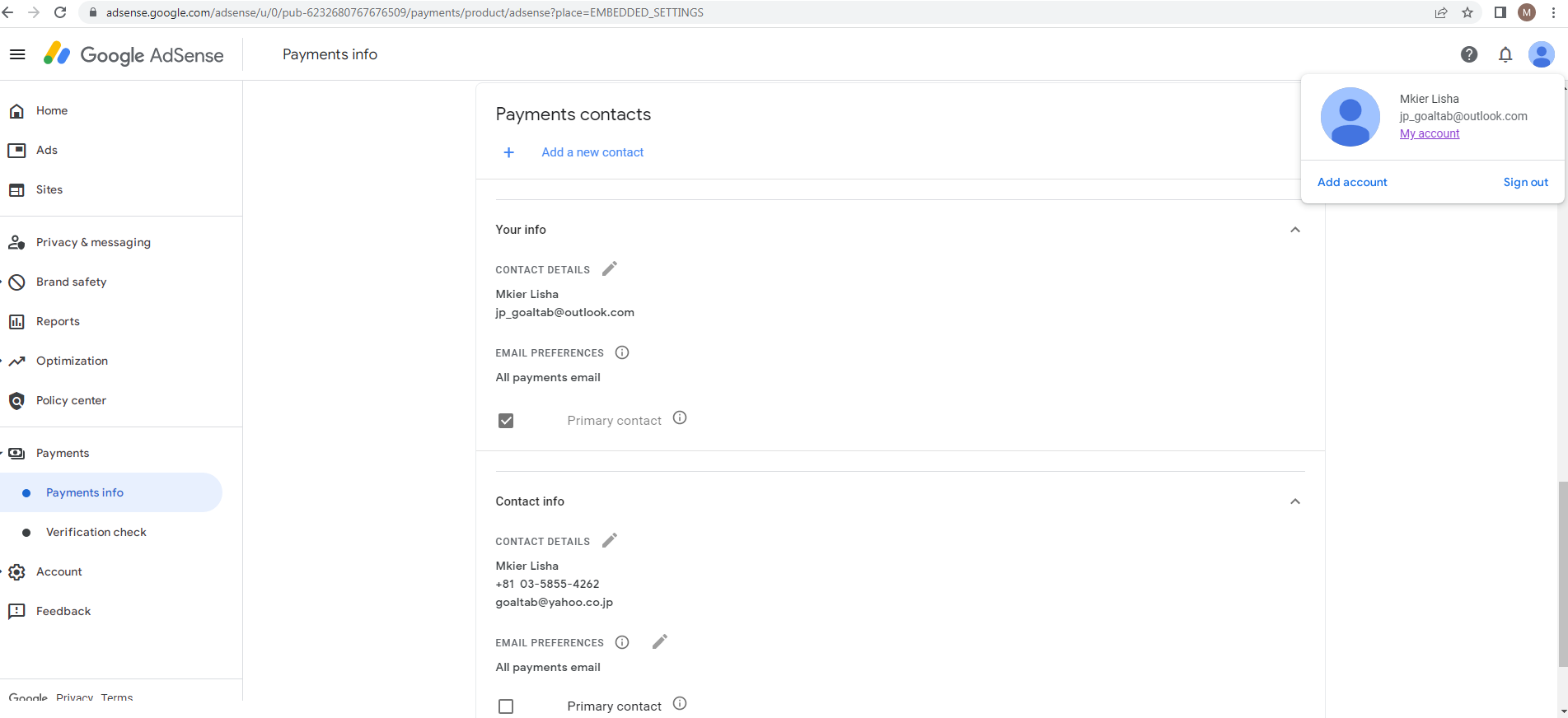Edit Contact info email preferences pencil
The height and width of the screenshot is (718, 1568).
point(660,642)
